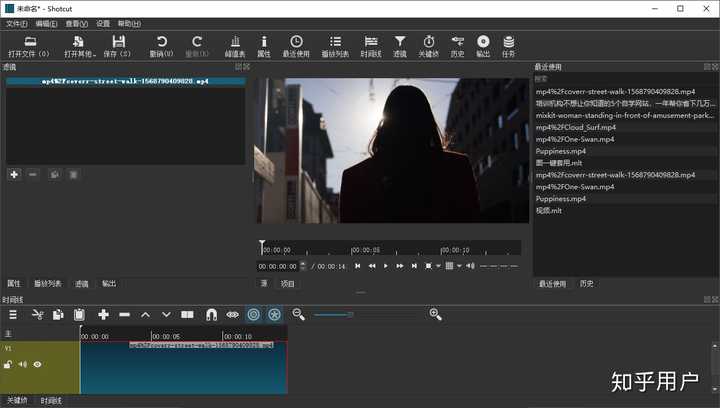Toggle the V1 track lock
Image resolution: width=720 pixels, height=408 pixels.
[8, 365]
